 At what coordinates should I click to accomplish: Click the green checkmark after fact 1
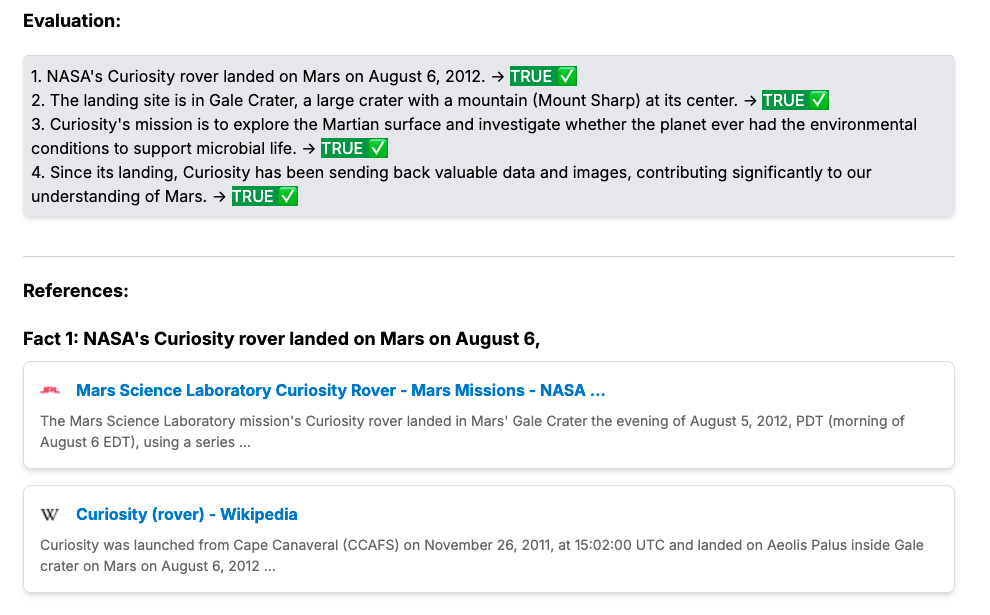567,76
